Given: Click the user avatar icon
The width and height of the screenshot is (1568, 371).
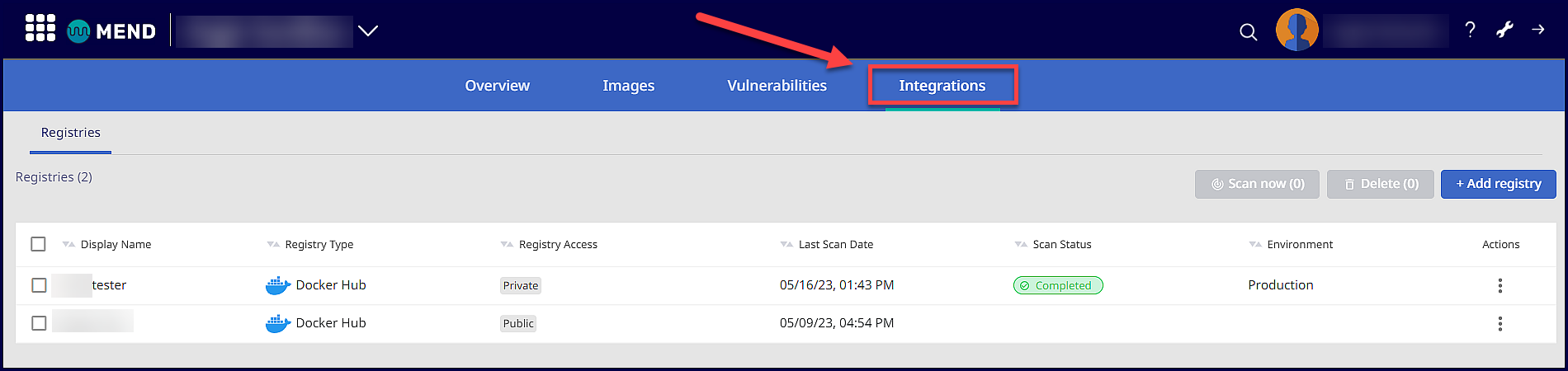Looking at the screenshot, I should [x=1296, y=31].
